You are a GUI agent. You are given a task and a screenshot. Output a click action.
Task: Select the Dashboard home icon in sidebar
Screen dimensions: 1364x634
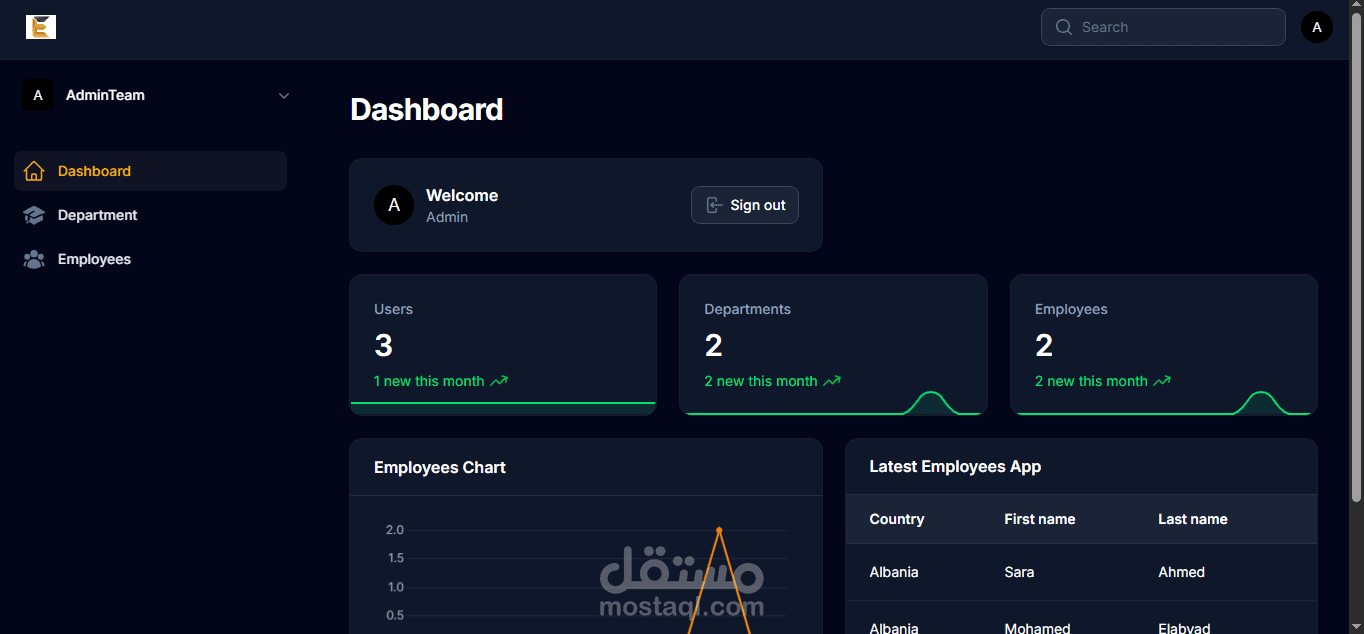pyautogui.click(x=33, y=170)
